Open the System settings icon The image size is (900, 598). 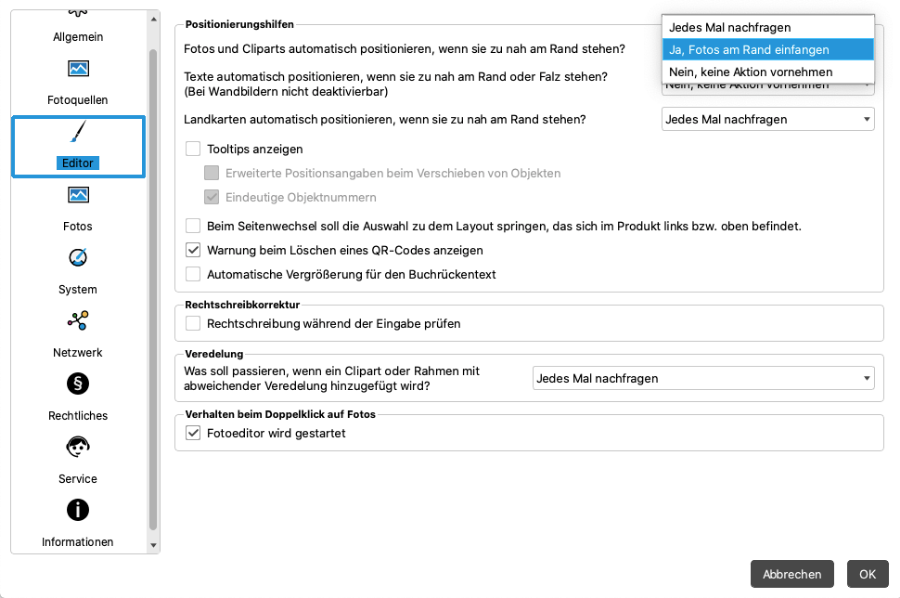click(x=78, y=258)
